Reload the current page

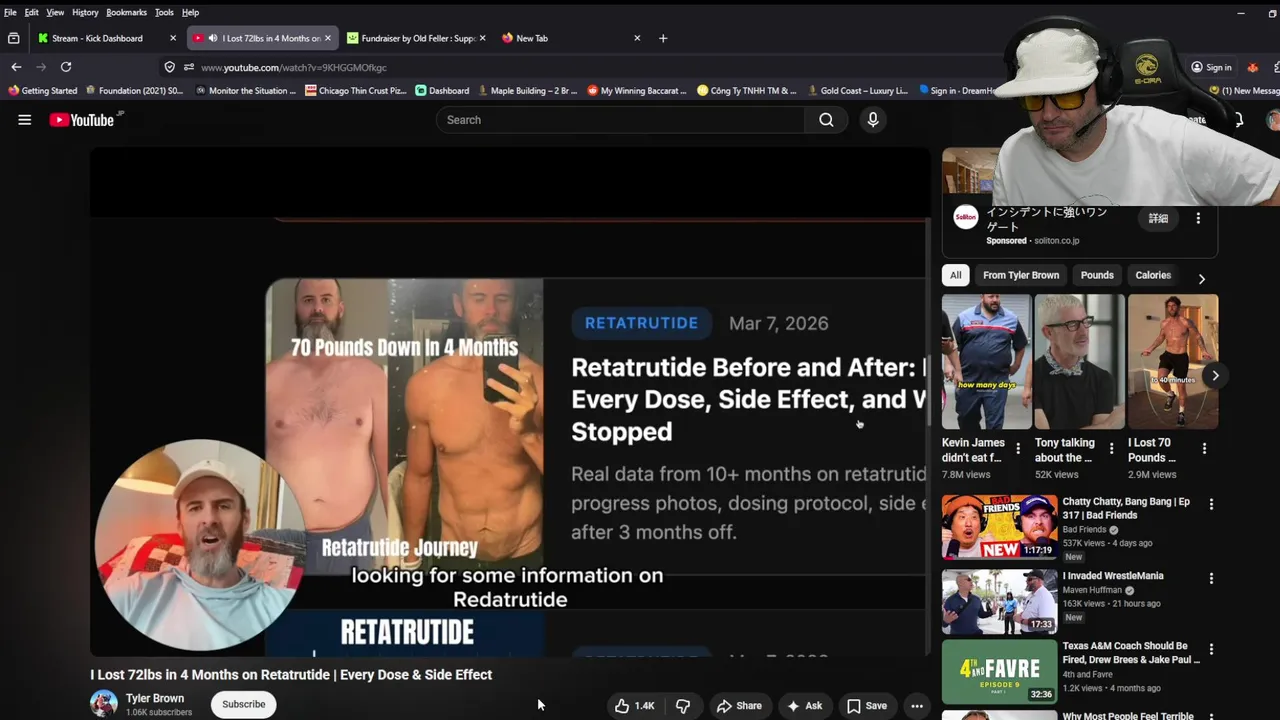click(66, 67)
